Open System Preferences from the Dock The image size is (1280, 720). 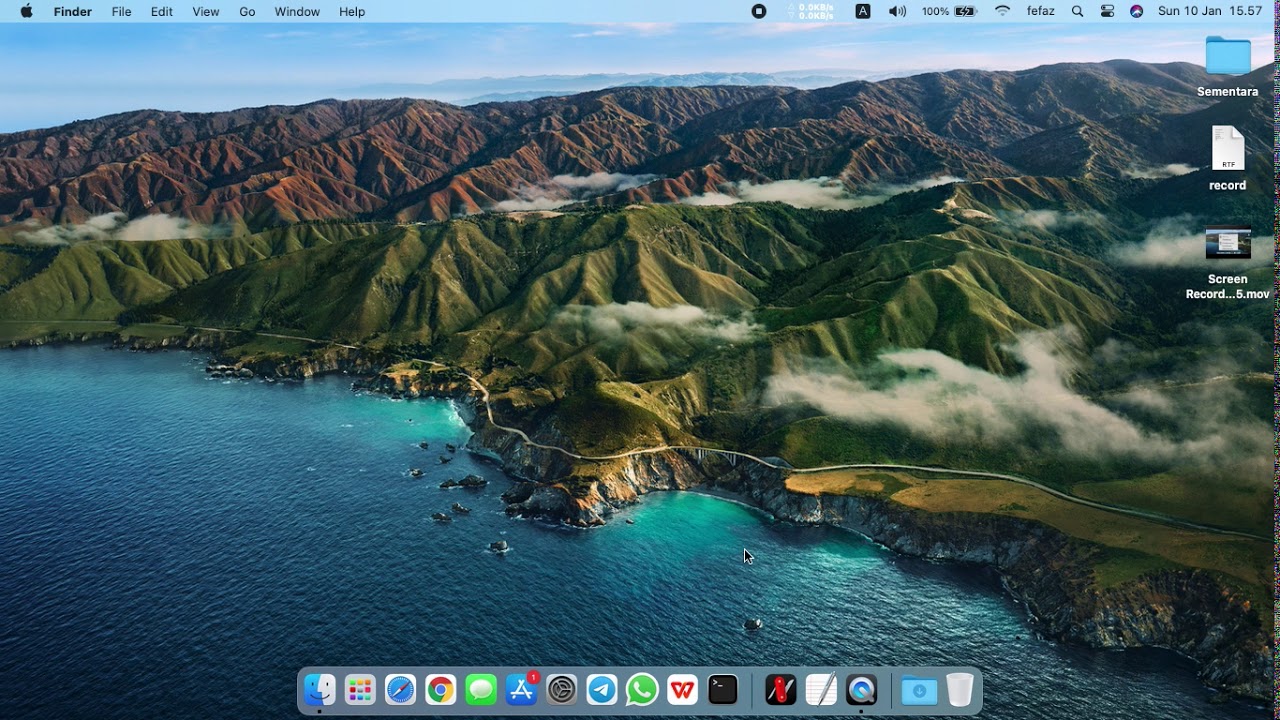click(x=562, y=690)
